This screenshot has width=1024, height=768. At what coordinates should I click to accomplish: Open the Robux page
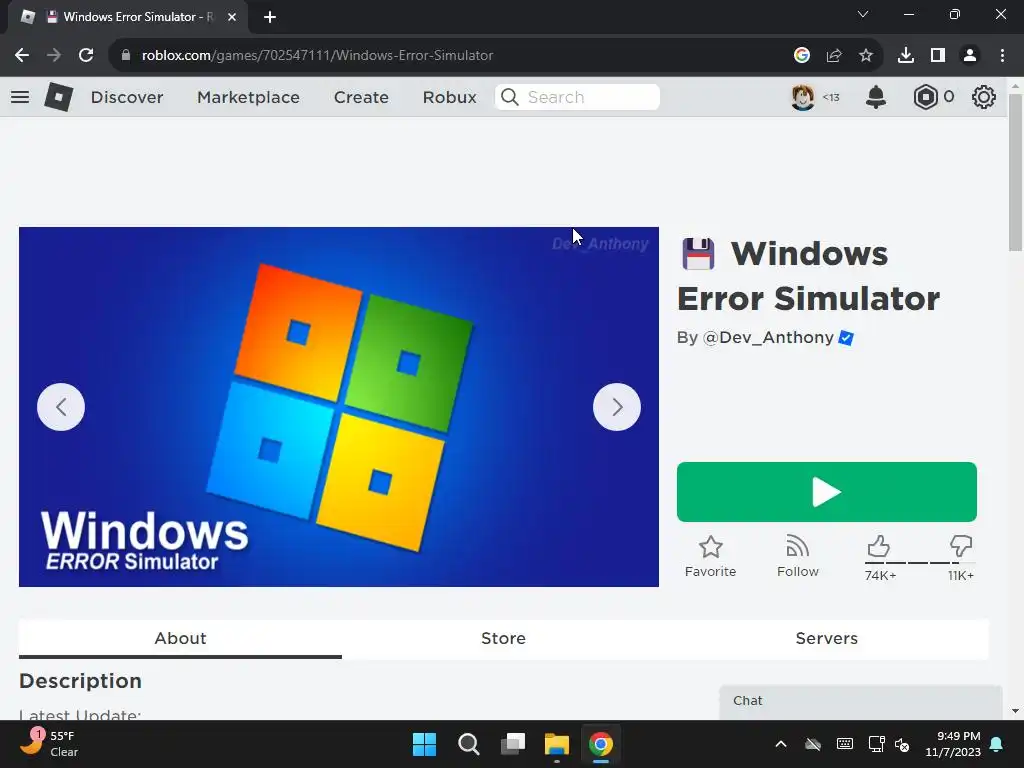tap(449, 97)
